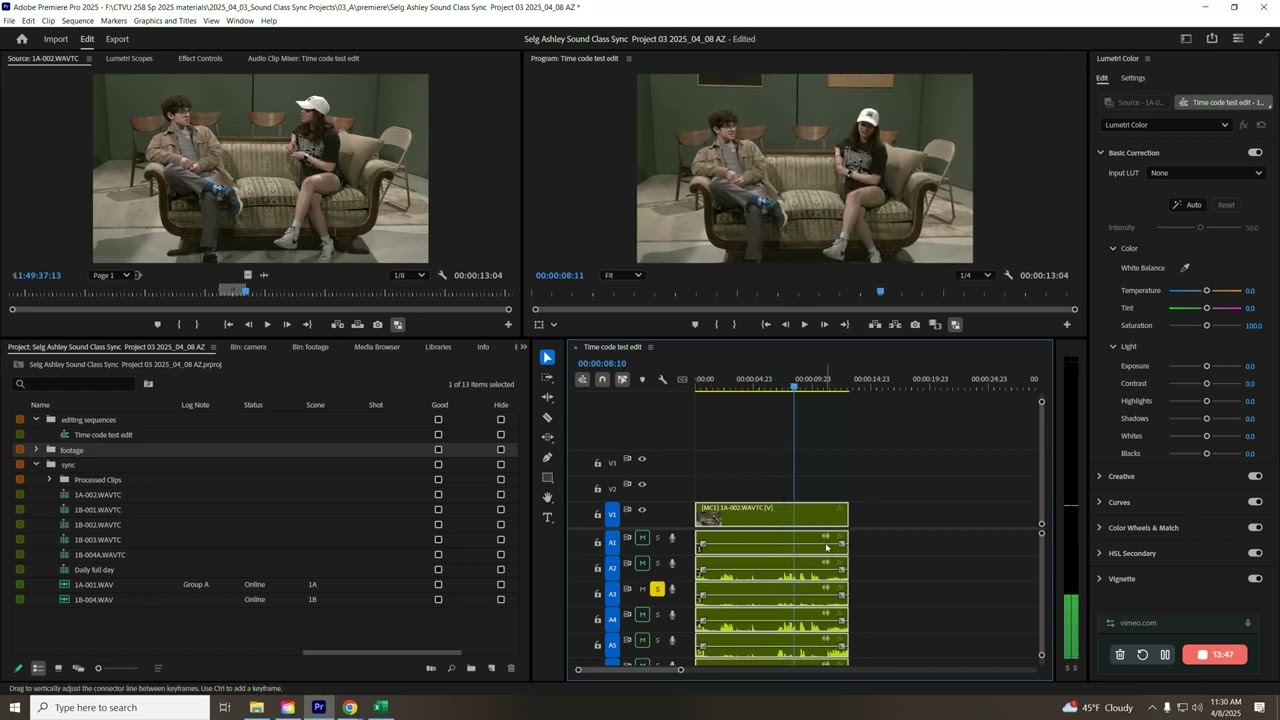
Task: Toggle Snap magnet in timeline
Action: coord(602,380)
